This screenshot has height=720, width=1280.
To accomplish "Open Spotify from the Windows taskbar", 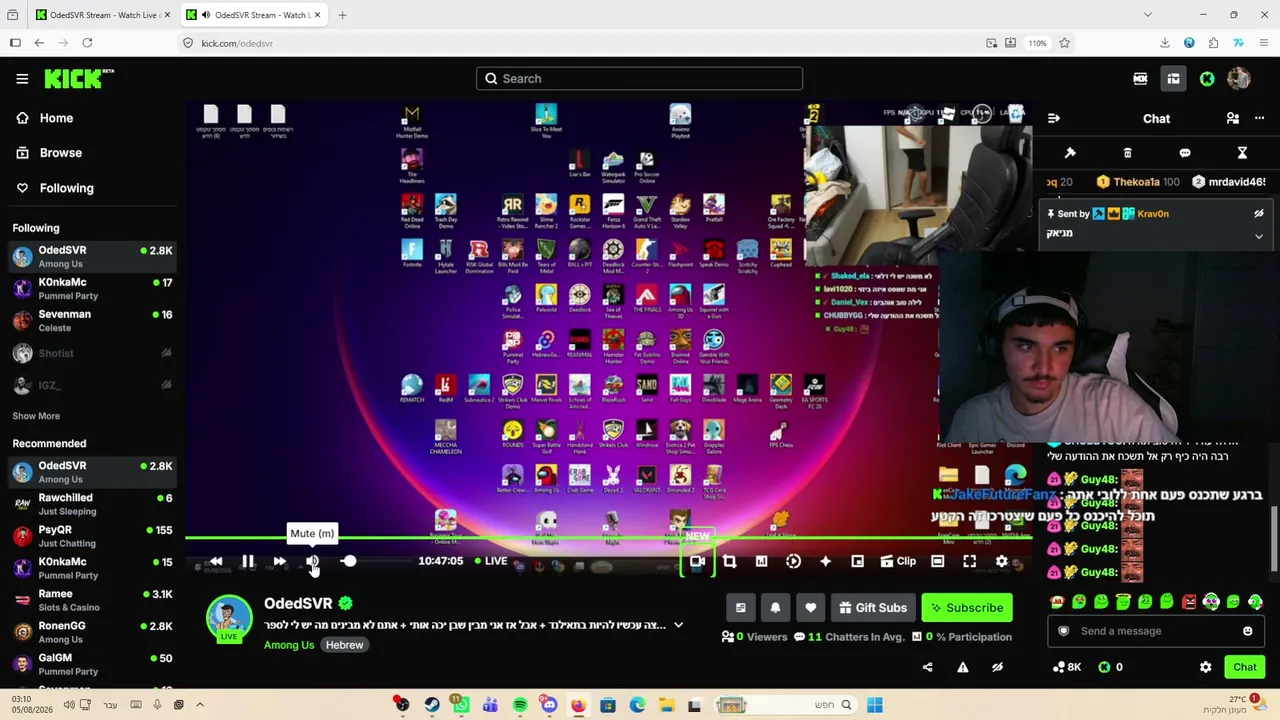I will click(x=520, y=705).
